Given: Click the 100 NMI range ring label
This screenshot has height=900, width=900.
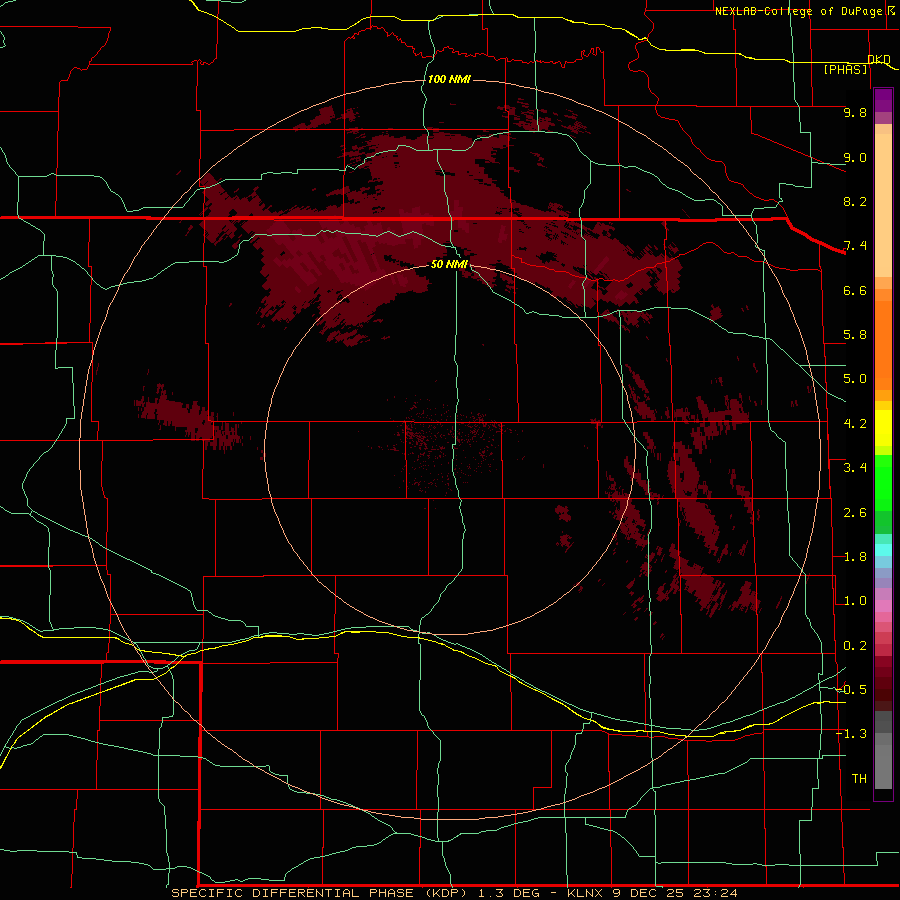Looking at the screenshot, I should (449, 79).
